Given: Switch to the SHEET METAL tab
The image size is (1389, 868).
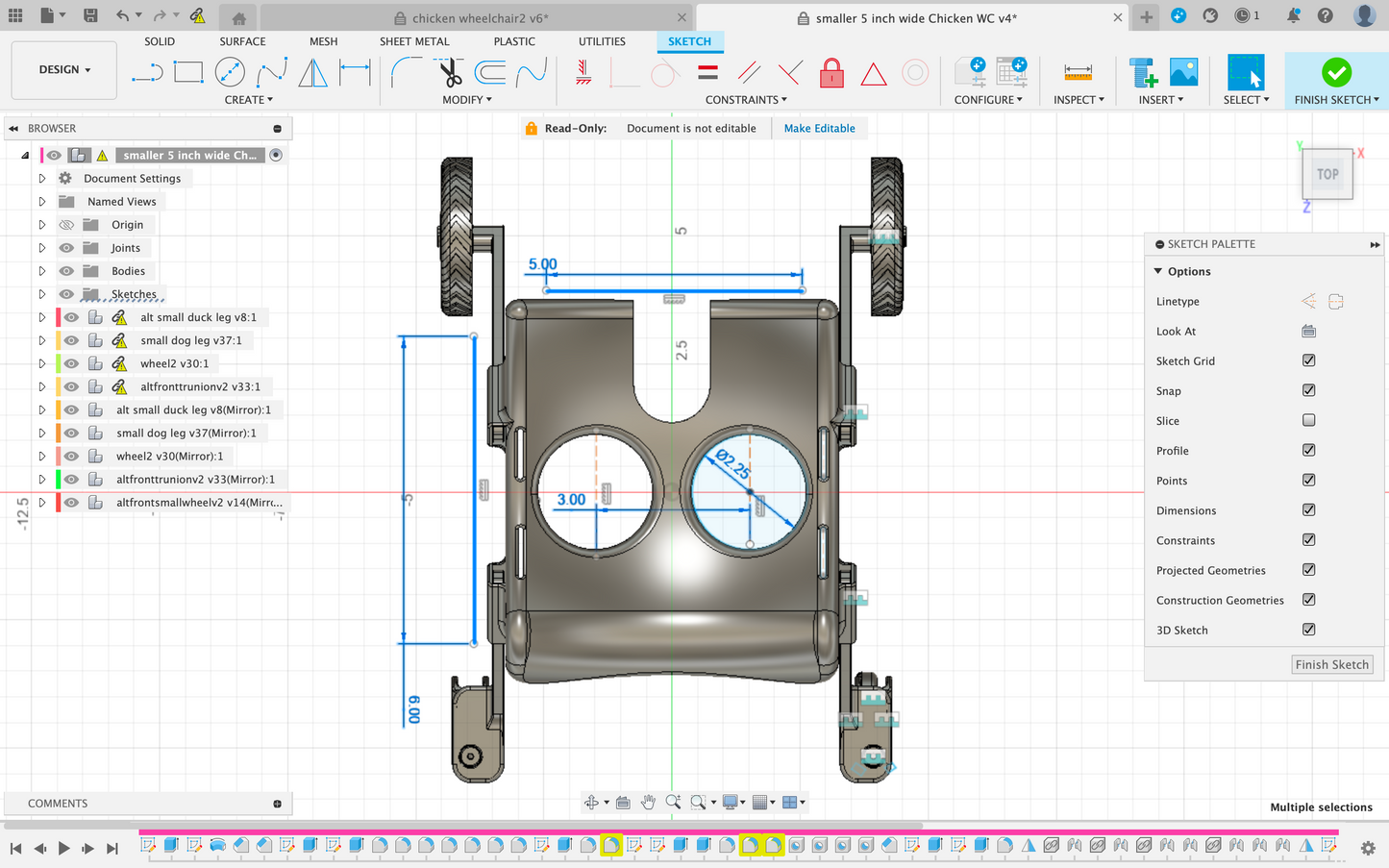Looking at the screenshot, I should click(414, 41).
